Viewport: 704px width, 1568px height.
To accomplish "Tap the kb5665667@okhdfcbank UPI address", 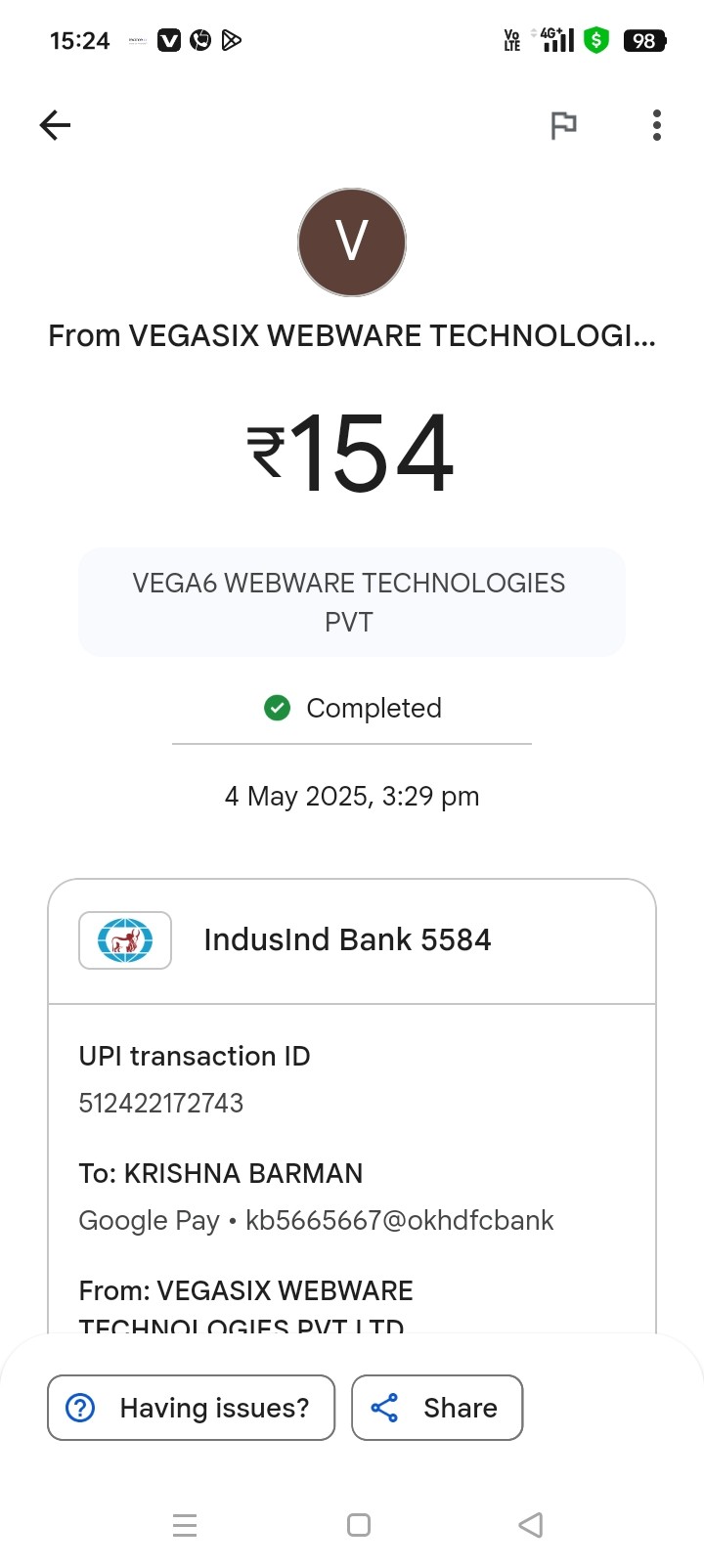I will point(399,1220).
